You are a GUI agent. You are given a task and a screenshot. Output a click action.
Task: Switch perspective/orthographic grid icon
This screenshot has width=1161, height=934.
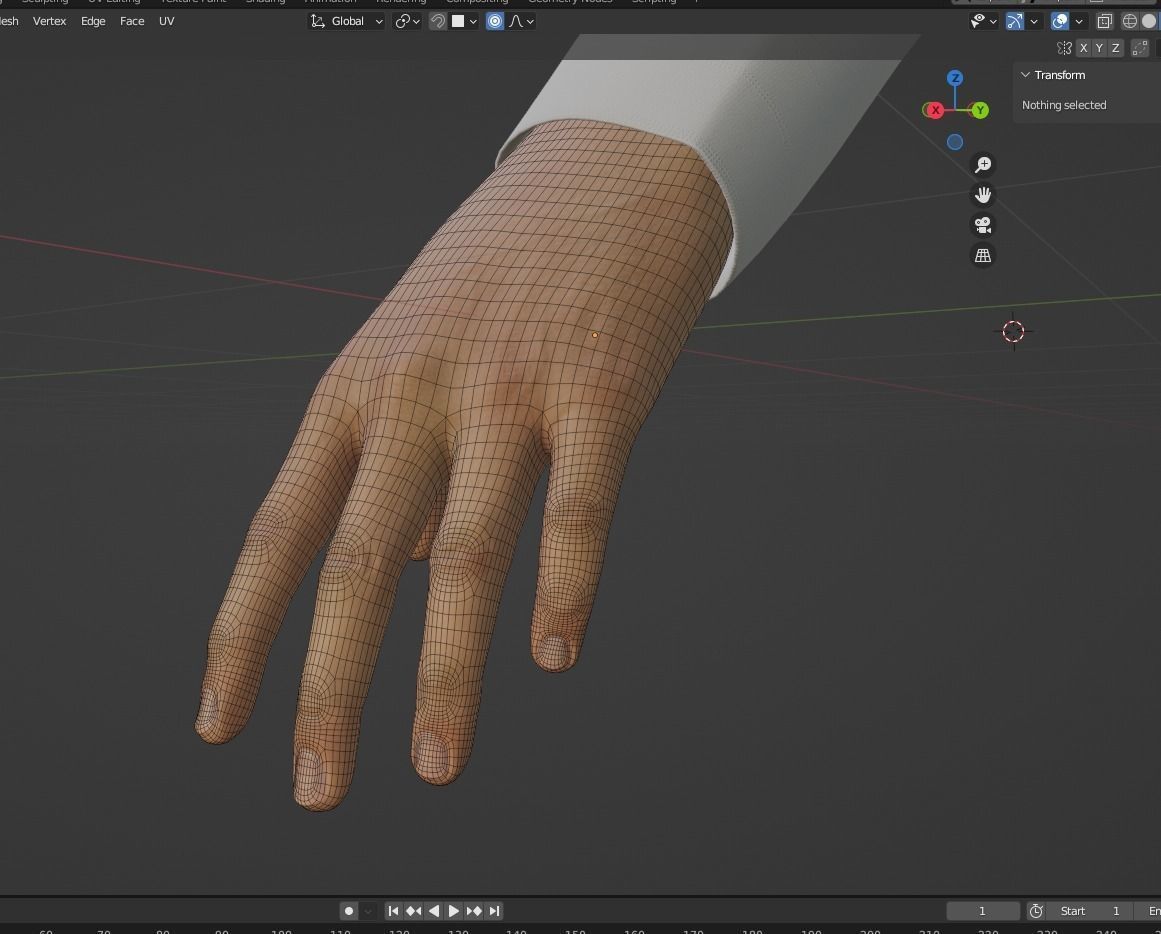(983, 255)
